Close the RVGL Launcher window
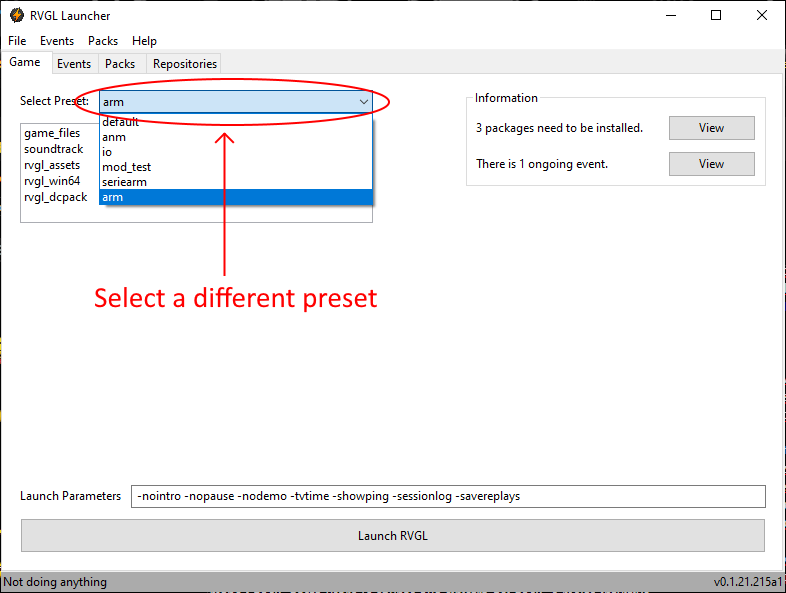Image resolution: width=786 pixels, height=593 pixels. [761, 16]
